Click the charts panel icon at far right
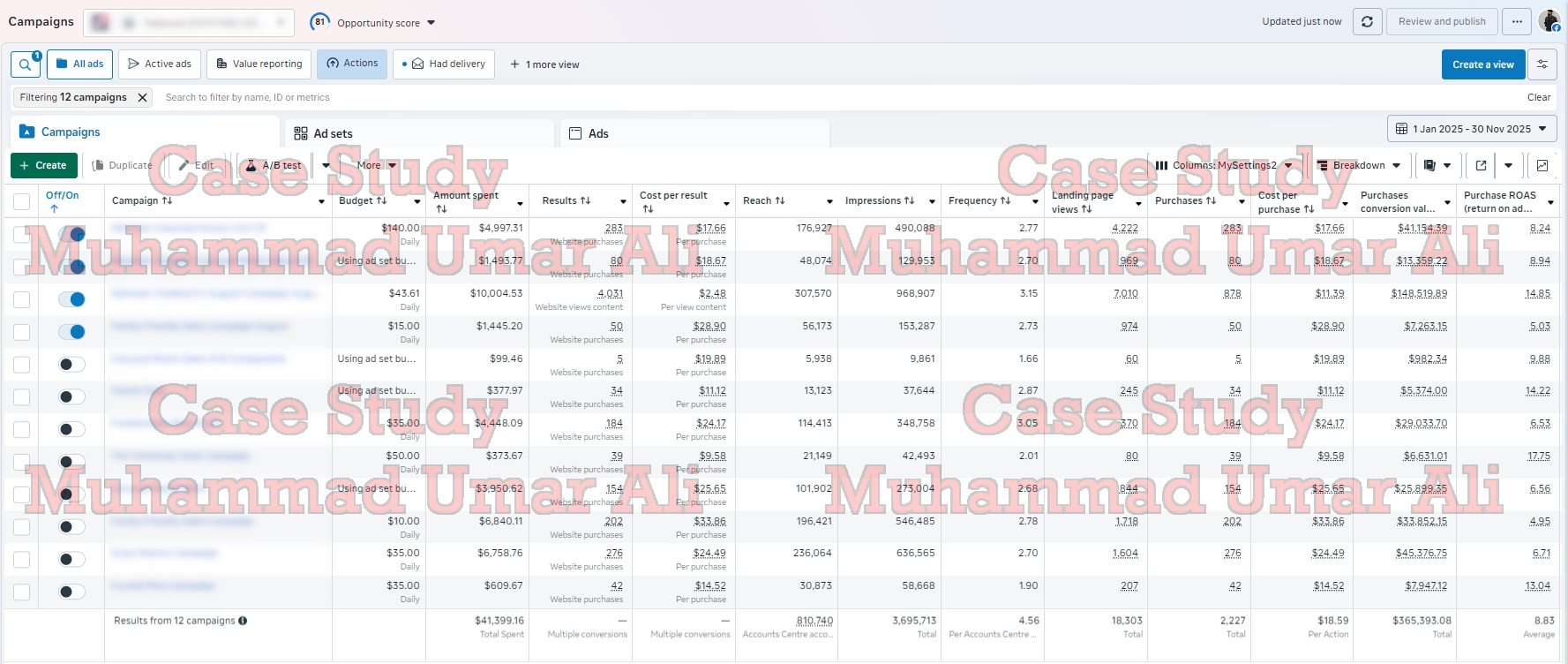The image size is (1568, 664). pos(1542,165)
